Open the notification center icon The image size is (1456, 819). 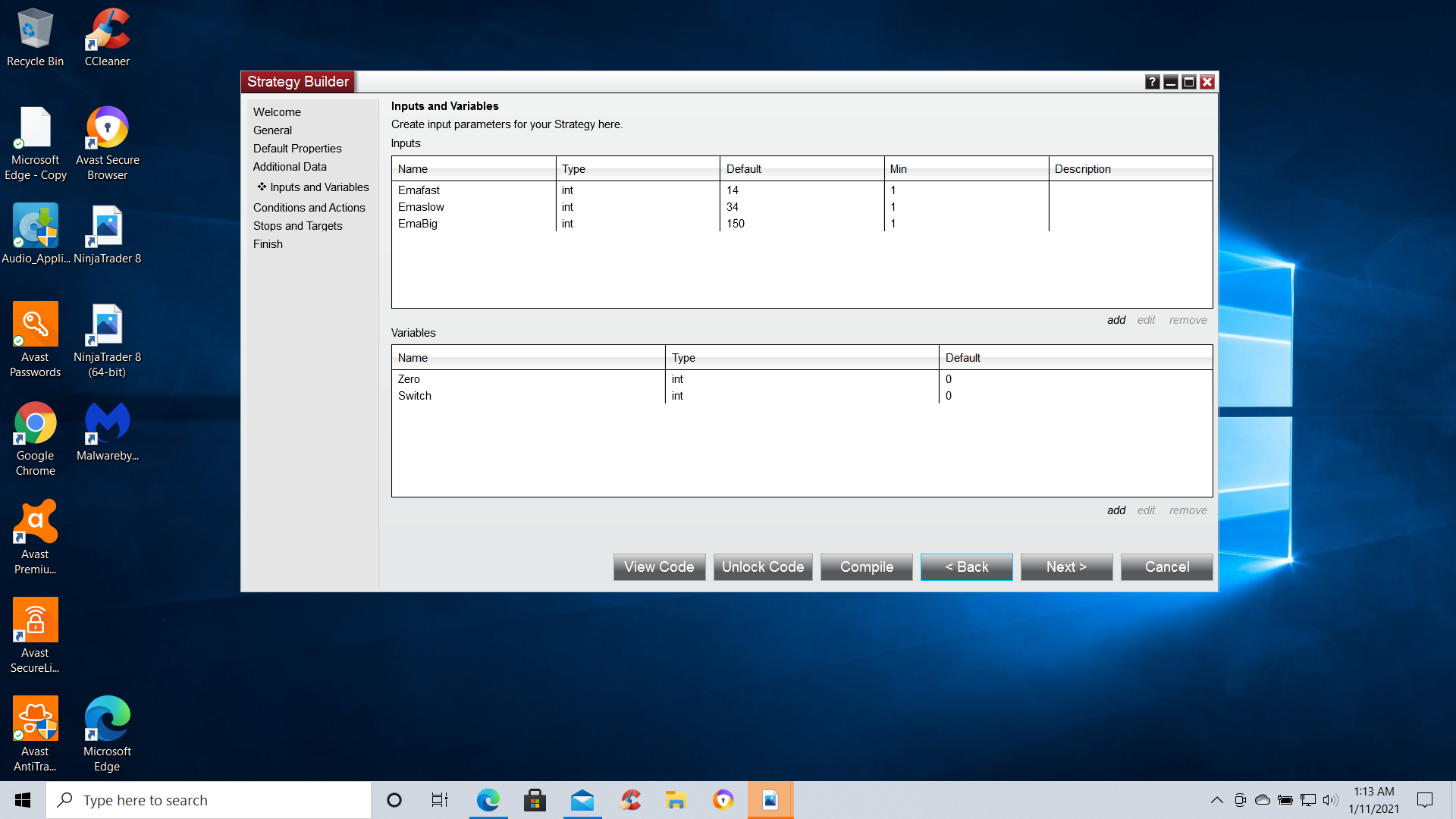(x=1425, y=800)
